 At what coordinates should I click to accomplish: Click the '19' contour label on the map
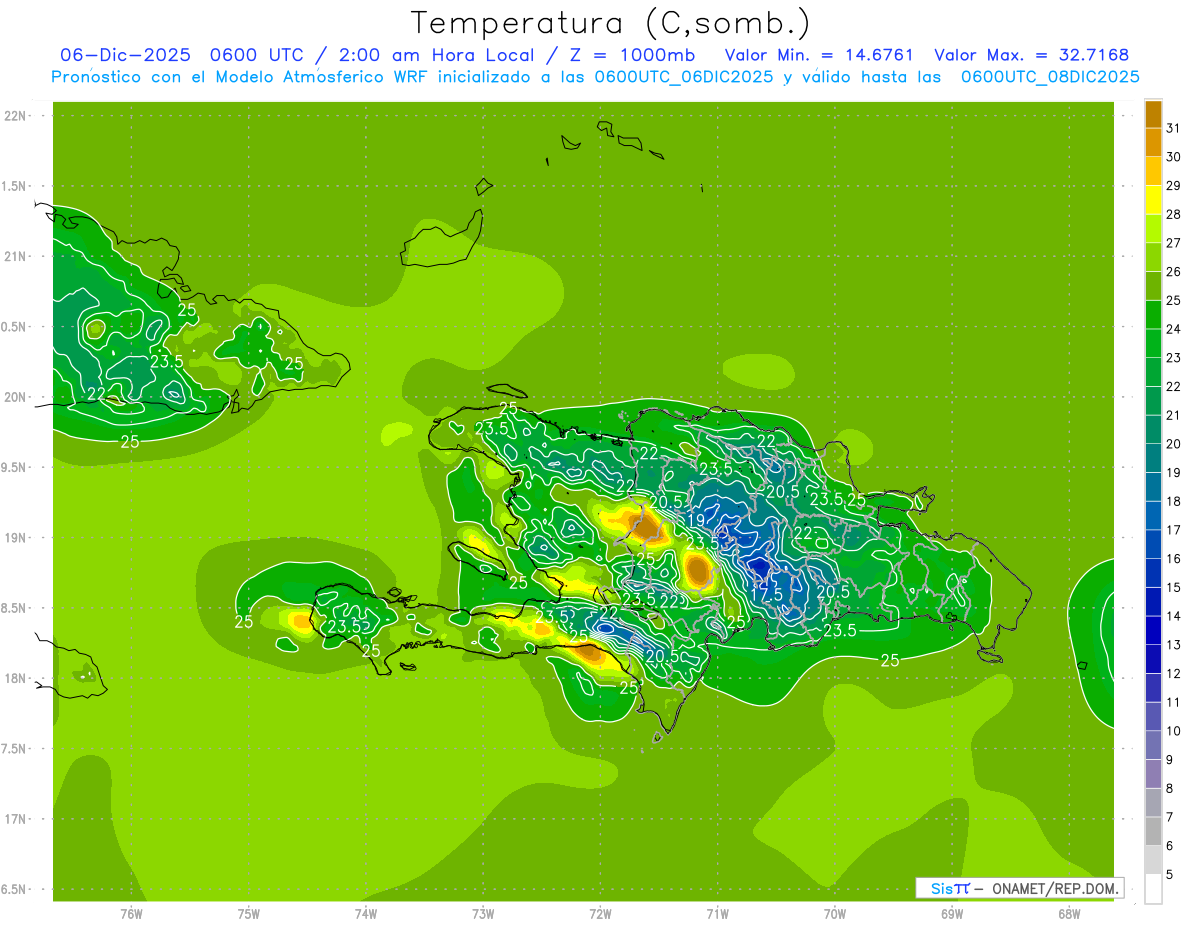coord(696,521)
